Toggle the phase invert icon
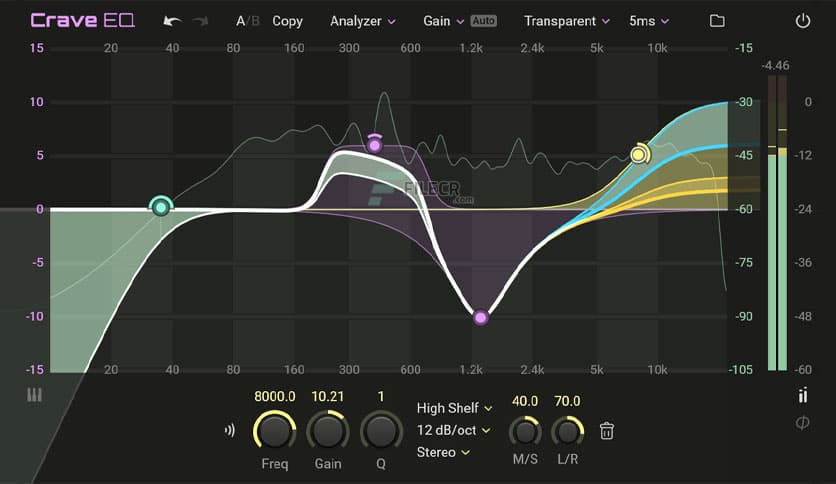This screenshot has width=836, height=484. pos(802,423)
